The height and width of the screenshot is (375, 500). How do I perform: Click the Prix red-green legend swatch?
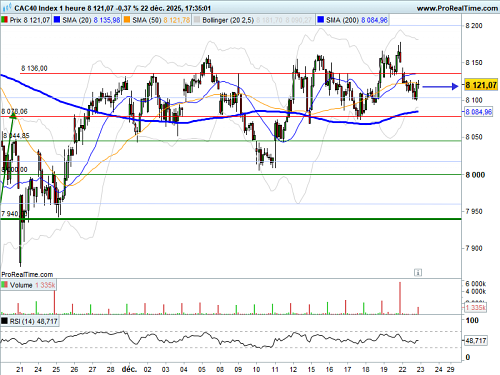[x=4, y=20]
